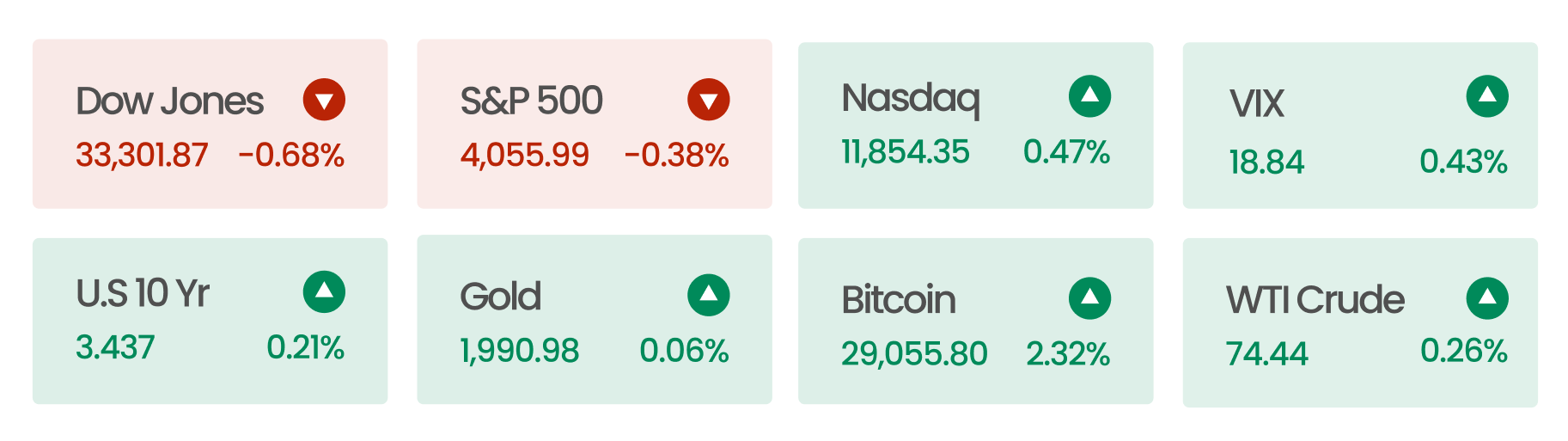
Task: Click the S&P 500 price 4,055.99
Action: [x=524, y=156]
